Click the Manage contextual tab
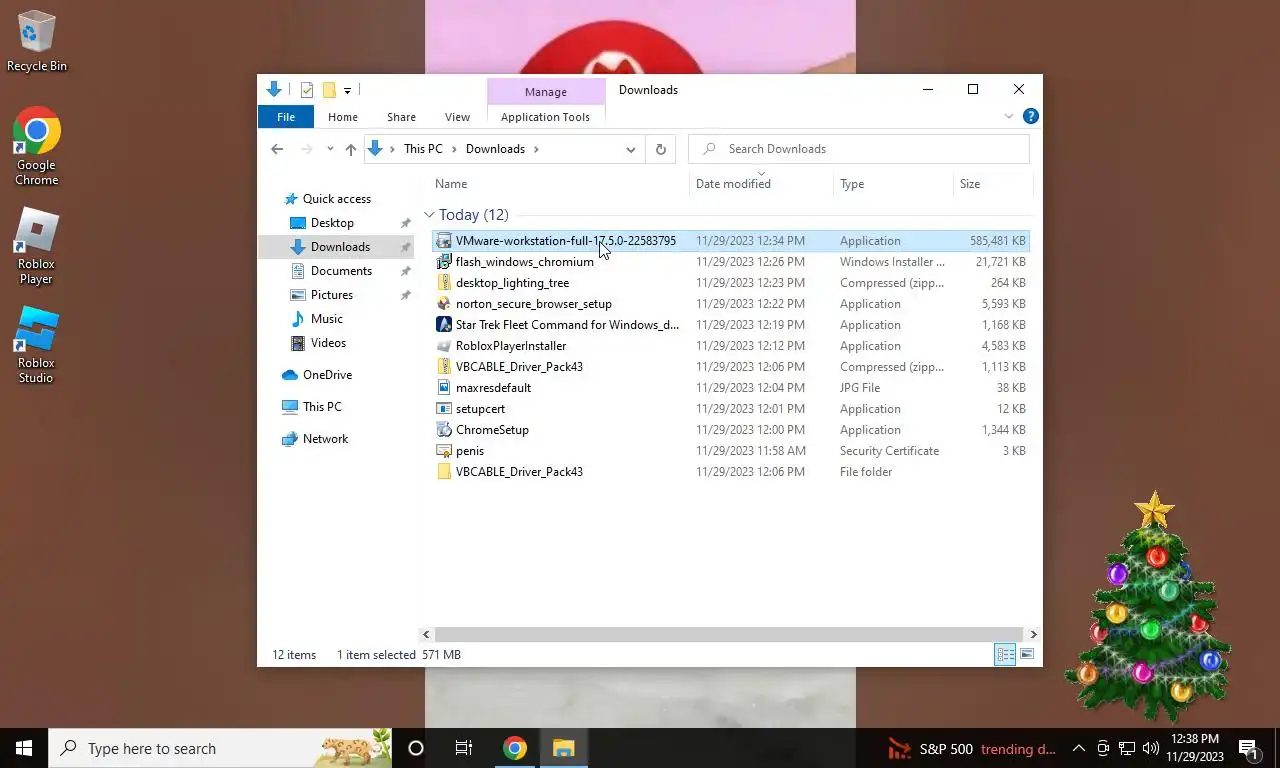This screenshot has height=768, width=1280. tap(546, 92)
